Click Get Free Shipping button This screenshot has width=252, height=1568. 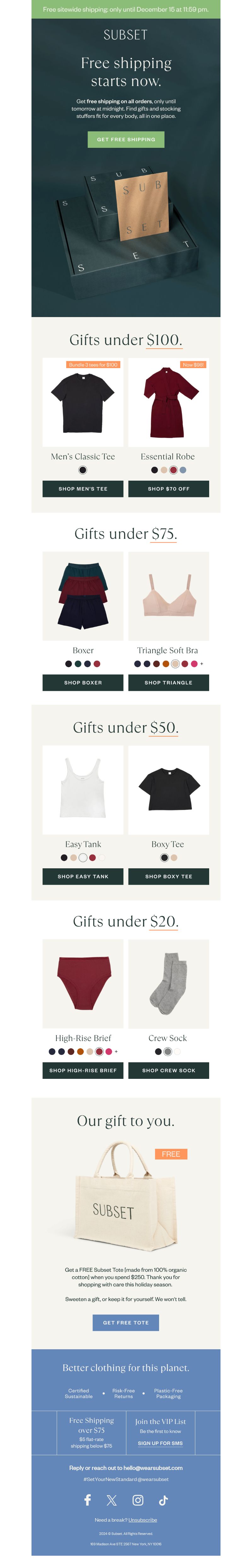[x=126, y=139]
